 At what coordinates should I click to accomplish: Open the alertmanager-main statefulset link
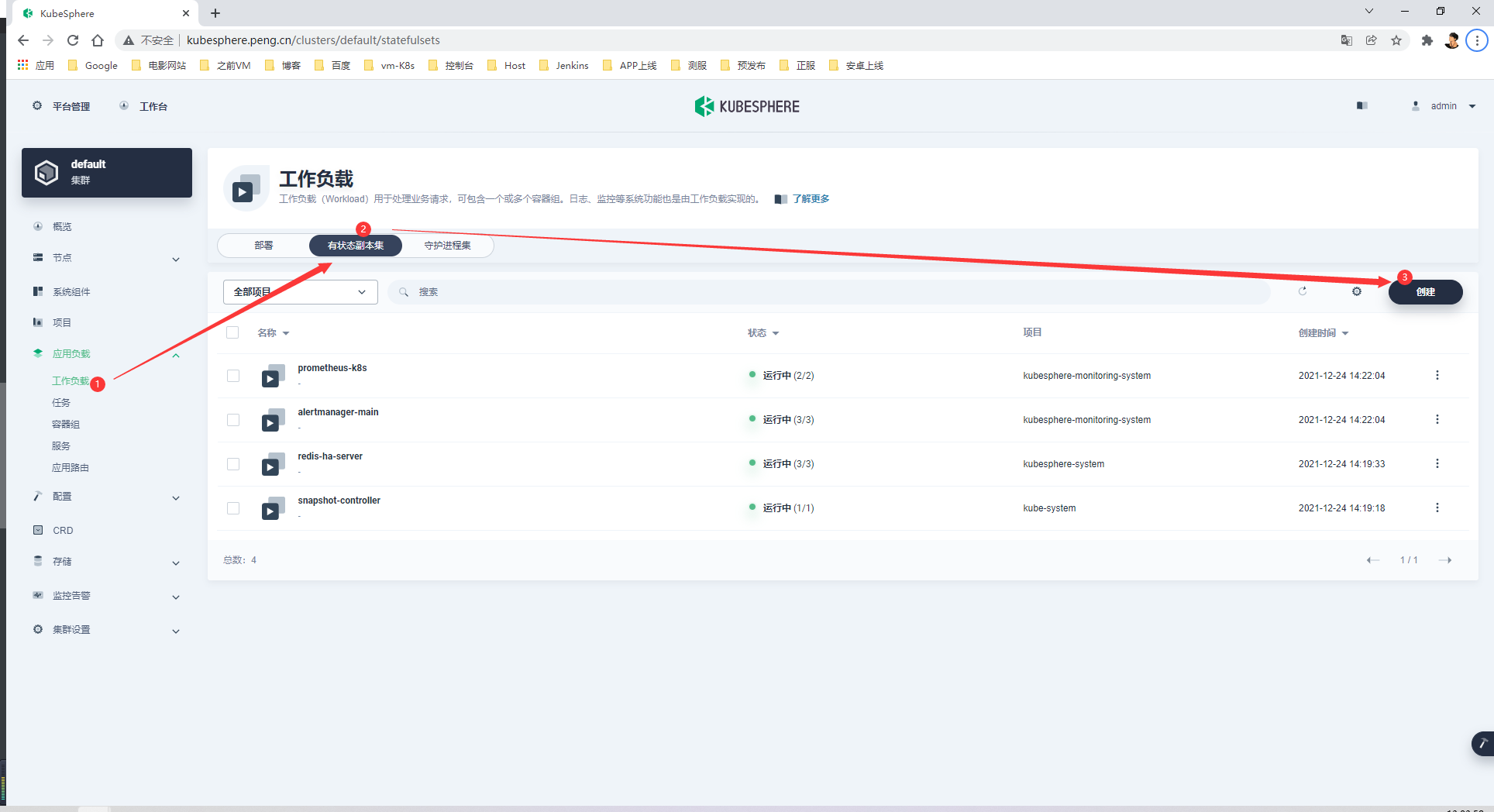click(338, 412)
